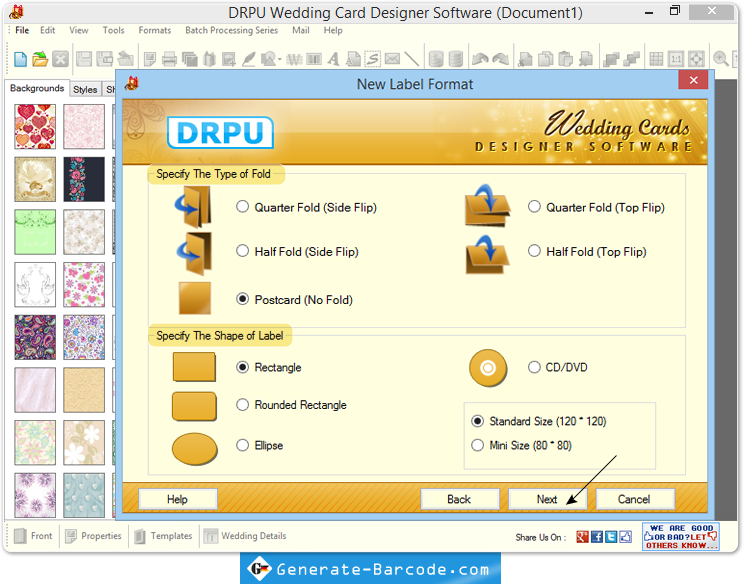This screenshot has width=744, height=584.
Task: Click the New document icon
Action: (x=20, y=59)
